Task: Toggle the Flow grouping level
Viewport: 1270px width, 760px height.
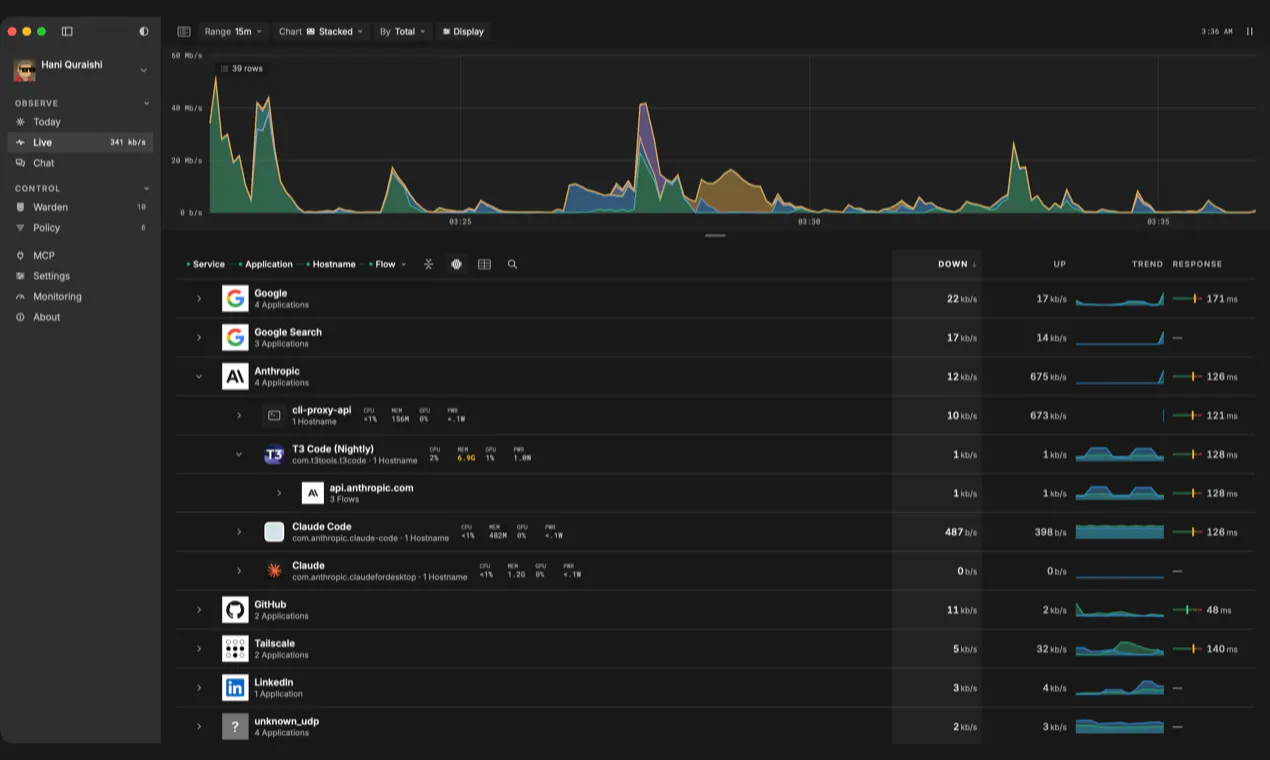Action: click(382, 264)
